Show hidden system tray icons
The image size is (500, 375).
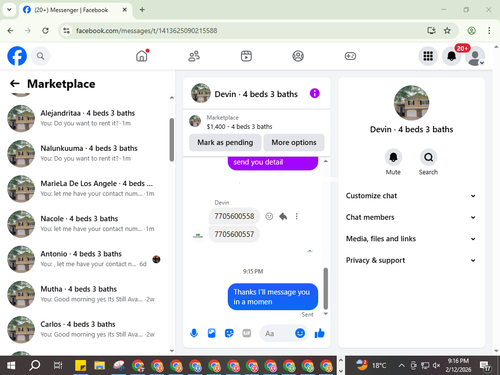pos(402,366)
